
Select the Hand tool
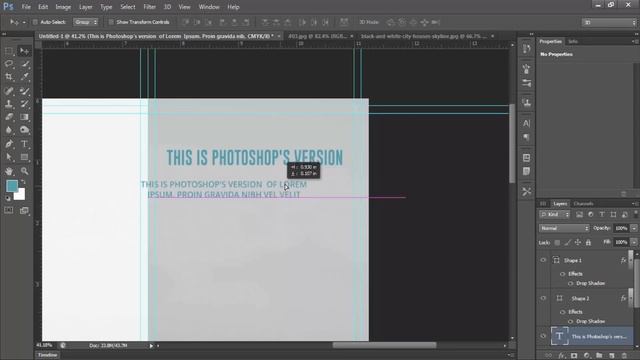tap(9, 171)
